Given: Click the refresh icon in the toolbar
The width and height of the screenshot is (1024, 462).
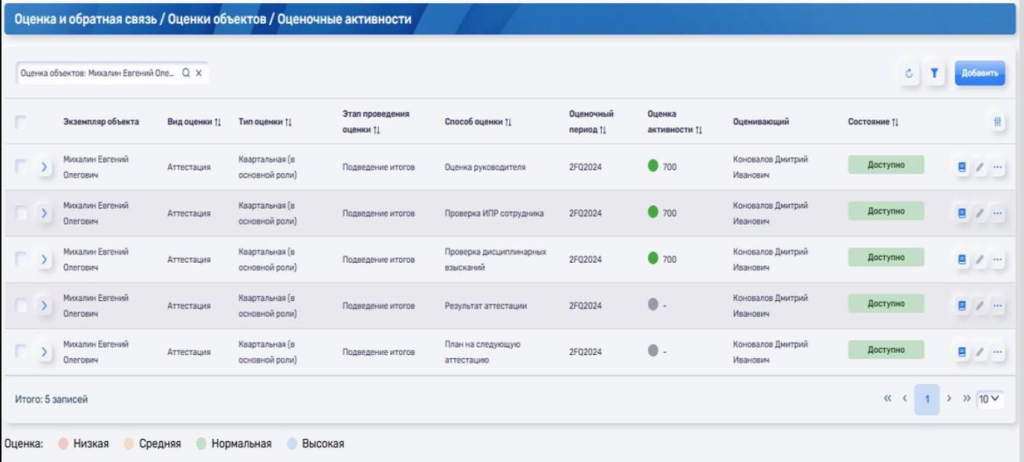Looking at the screenshot, I should (x=909, y=74).
